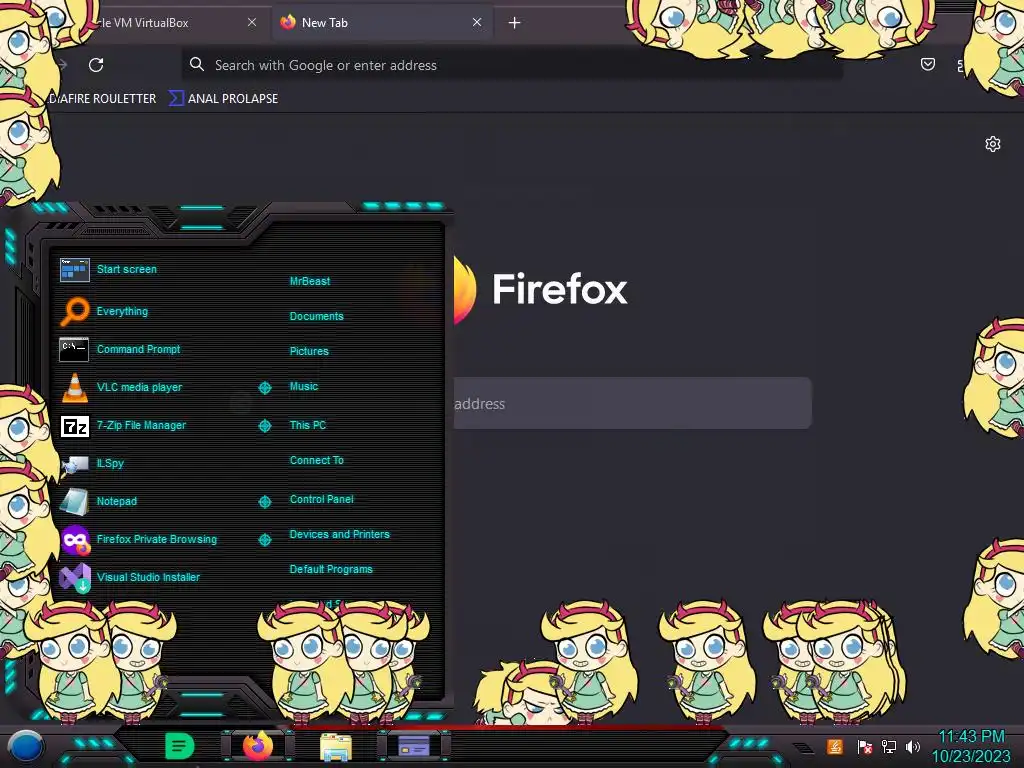
Task: Click the Firefox address bar
Action: (512, 65)
